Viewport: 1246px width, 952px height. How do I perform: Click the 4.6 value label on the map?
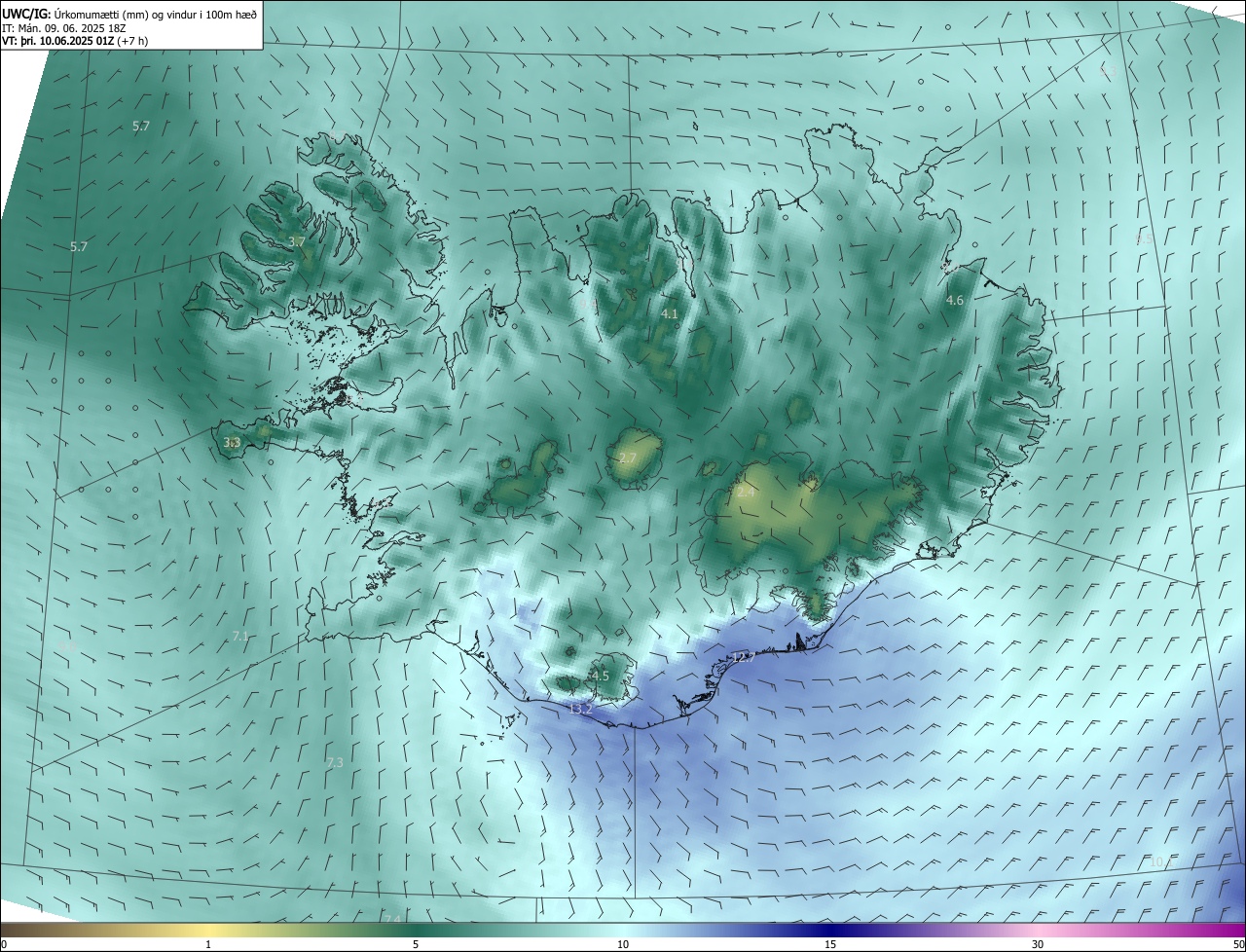coord(955,301)
